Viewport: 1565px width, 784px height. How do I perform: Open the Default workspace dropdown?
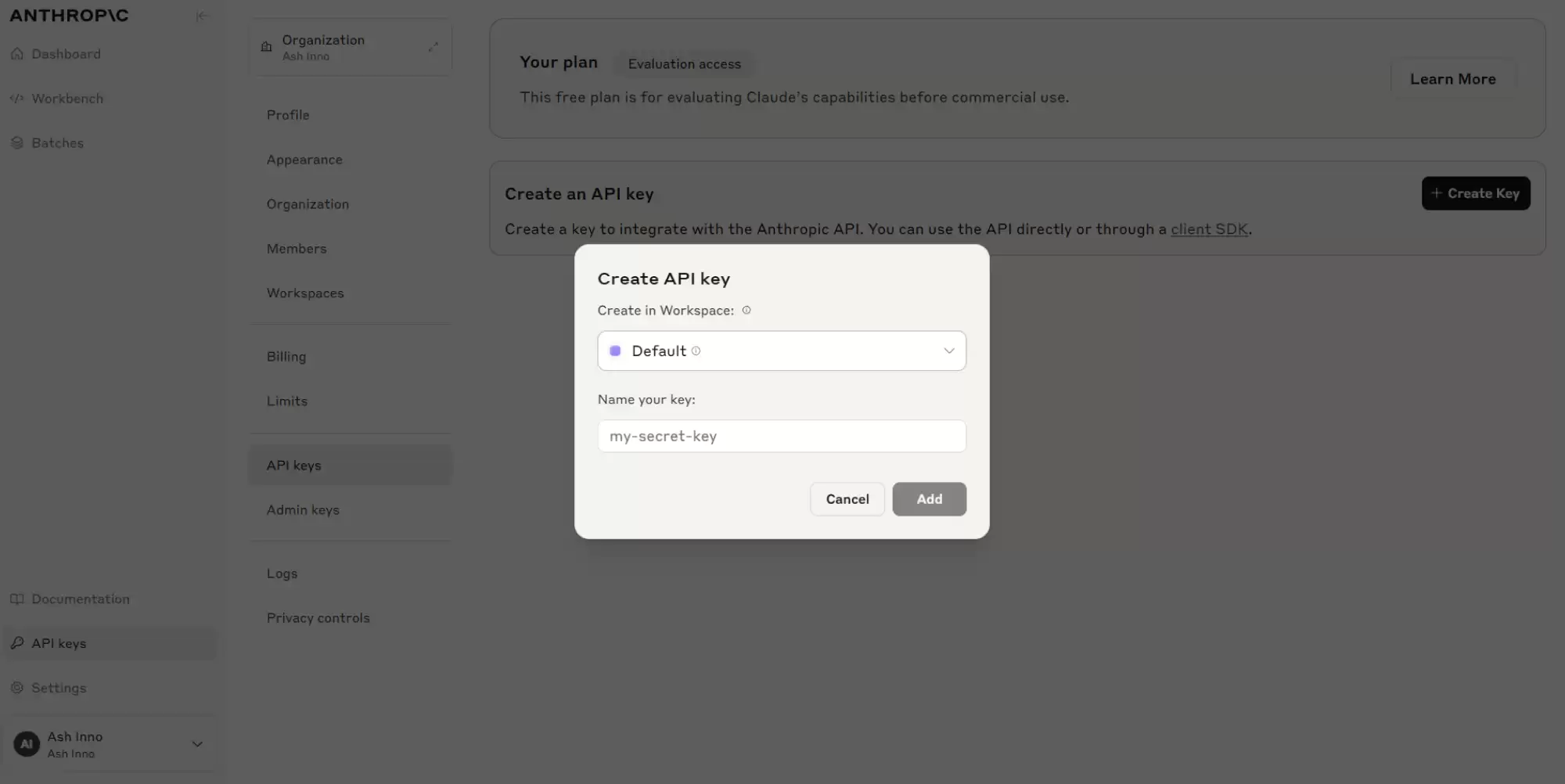click(782, 351)
